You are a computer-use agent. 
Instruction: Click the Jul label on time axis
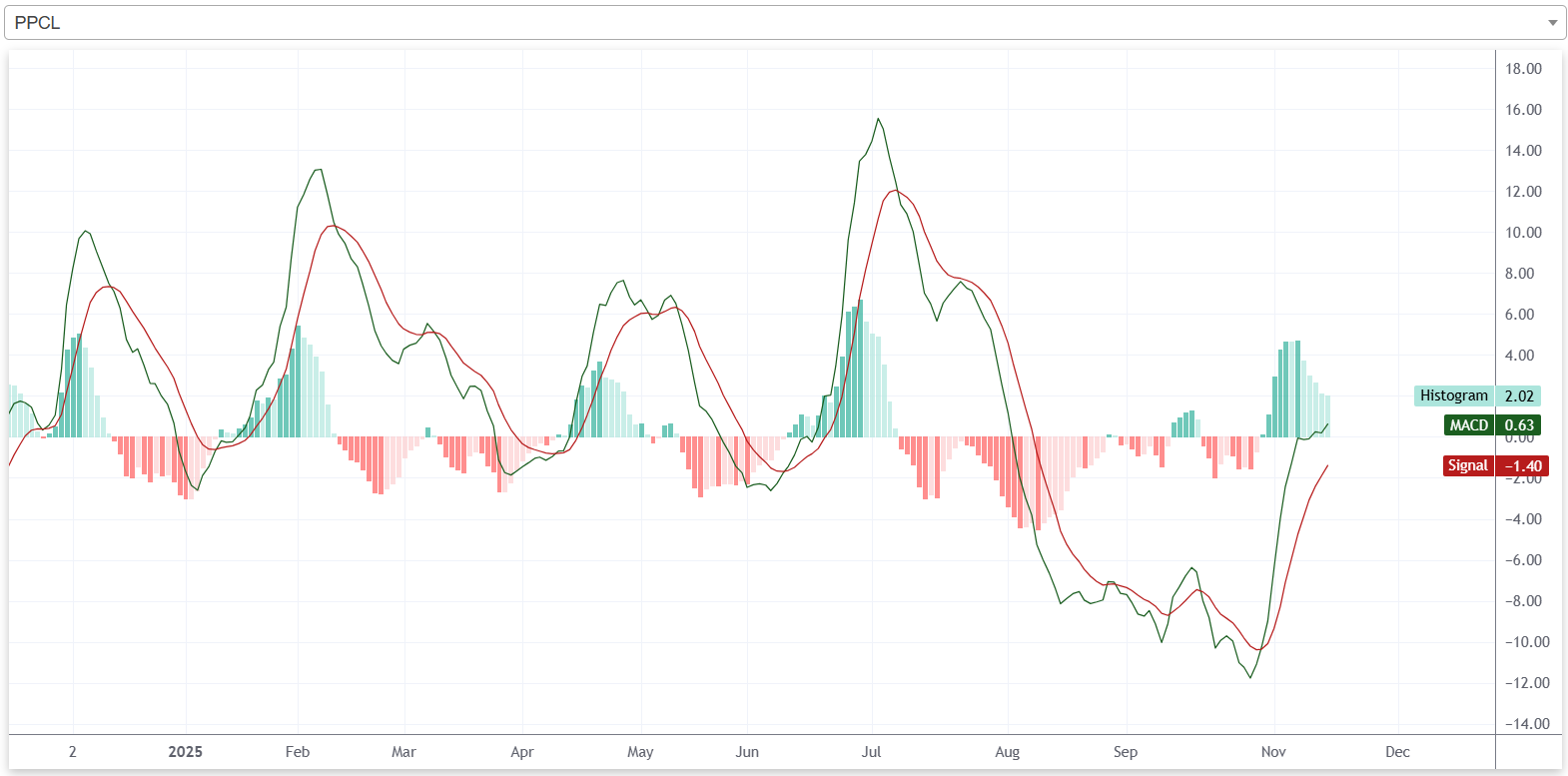(x=871, y=752)
